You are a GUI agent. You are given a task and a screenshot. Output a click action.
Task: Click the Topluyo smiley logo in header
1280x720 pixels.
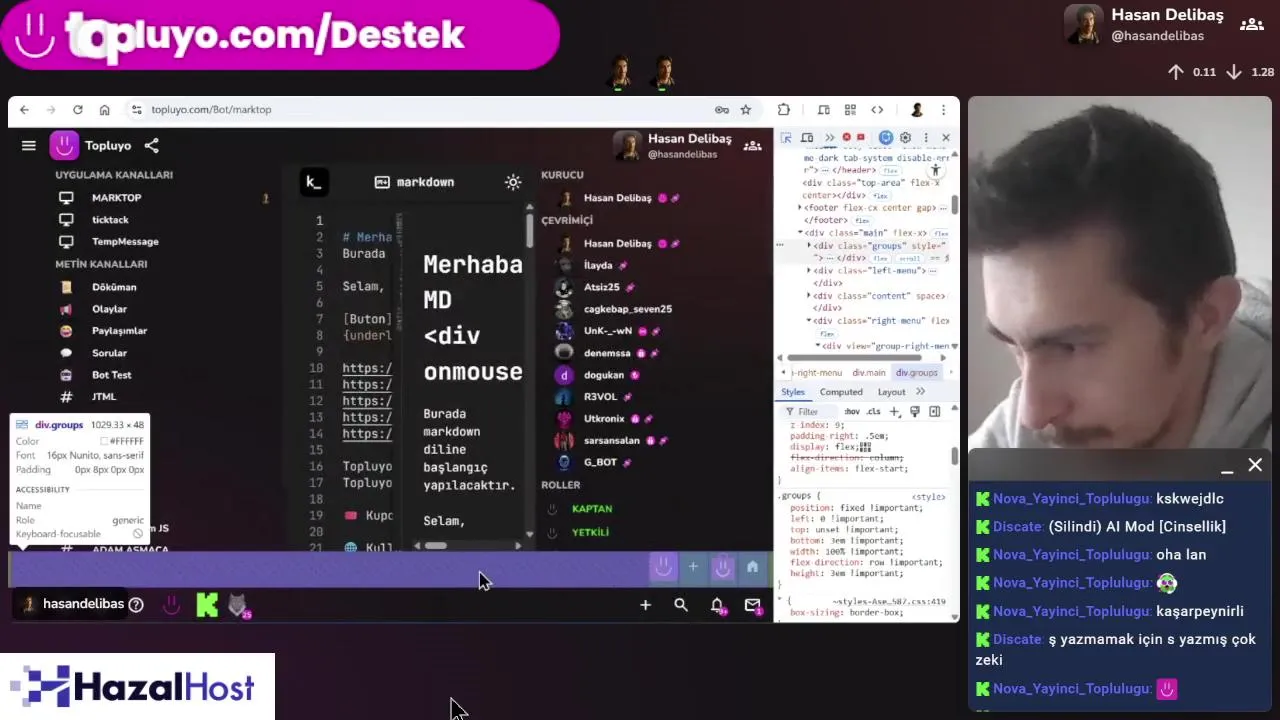pyautogui.click(x=64, y=146)
